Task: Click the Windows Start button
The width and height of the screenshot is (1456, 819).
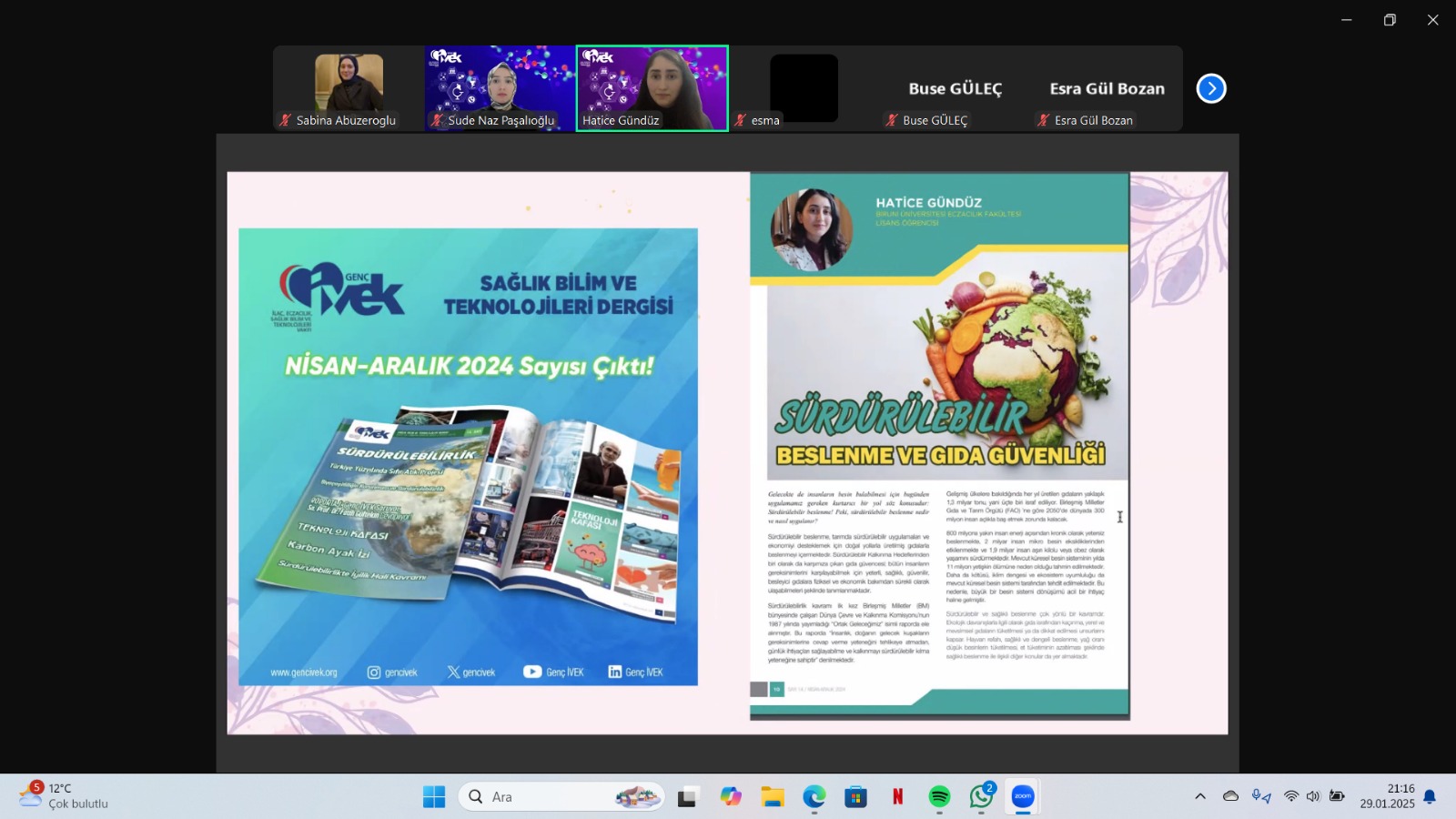Action: [434, 797]
